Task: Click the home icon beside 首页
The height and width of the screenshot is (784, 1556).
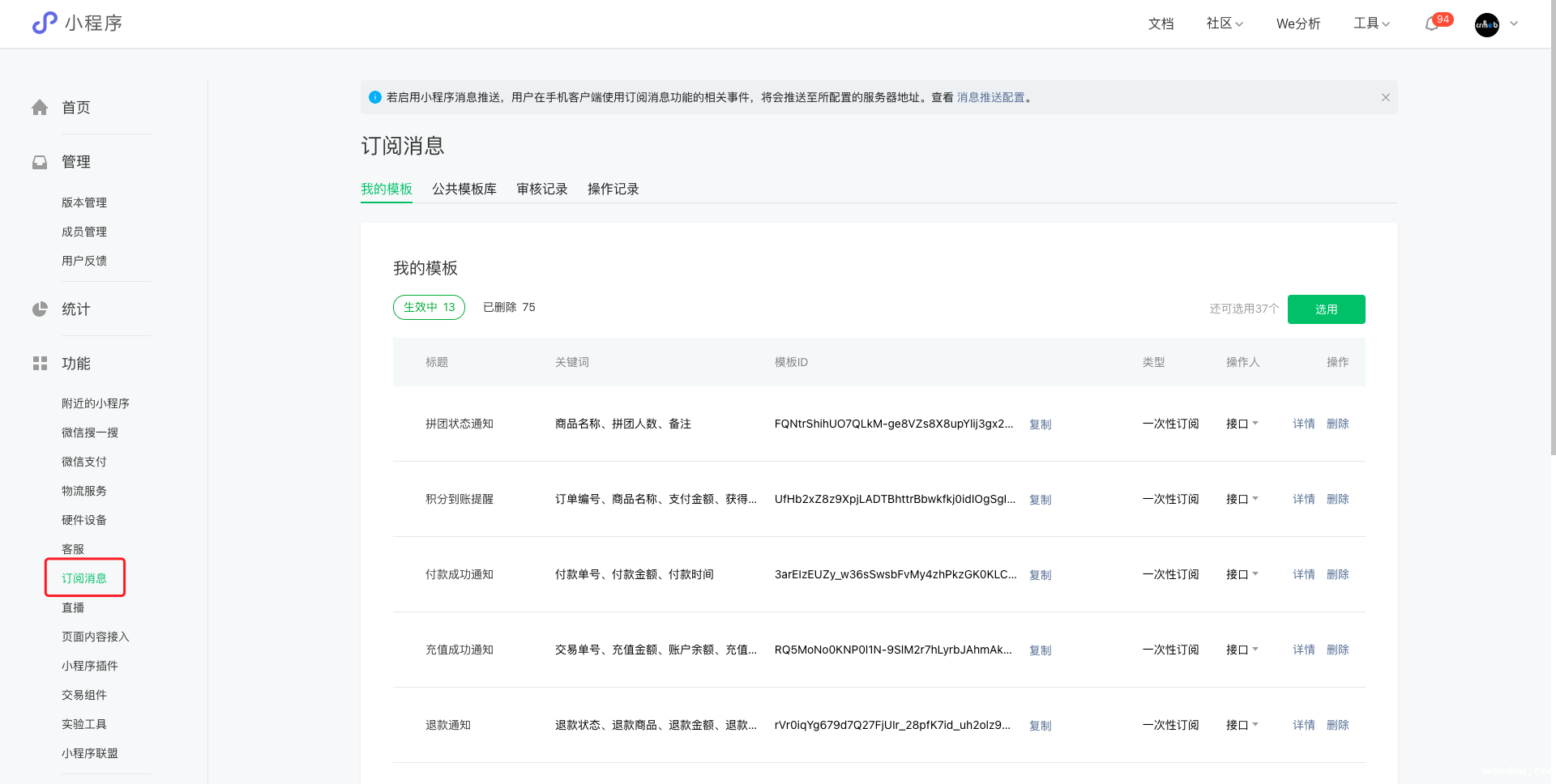Action: (x=40, y=108)
